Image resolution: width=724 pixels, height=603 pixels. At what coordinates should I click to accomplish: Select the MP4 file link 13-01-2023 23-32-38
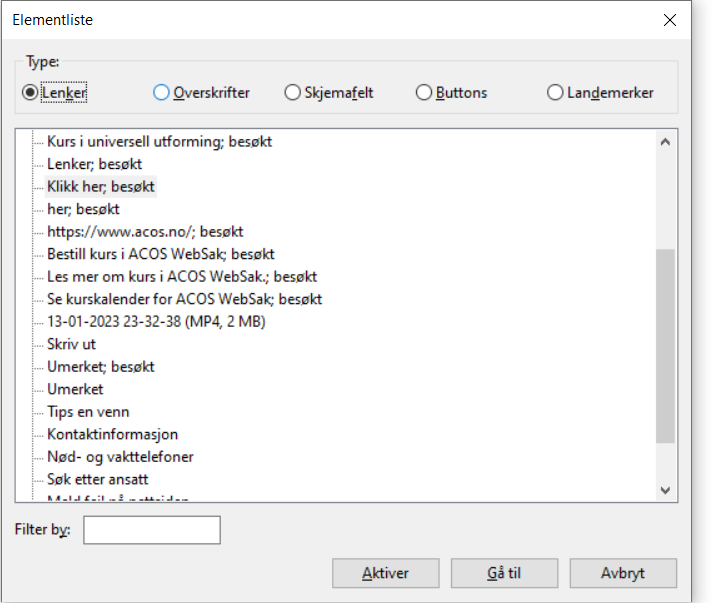(155, 321)
